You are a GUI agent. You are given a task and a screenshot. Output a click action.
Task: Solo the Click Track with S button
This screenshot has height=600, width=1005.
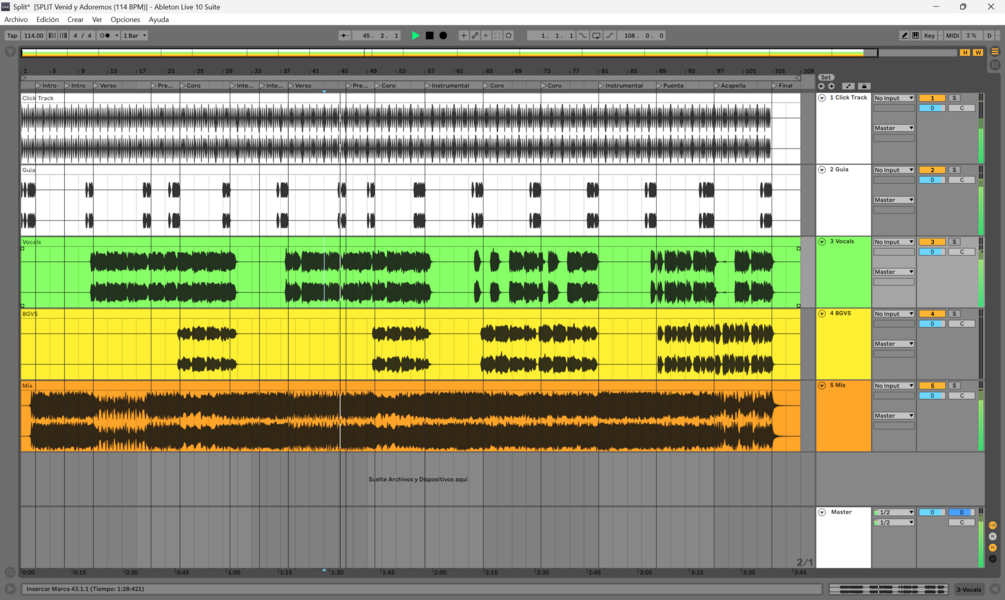click(954, 98)
